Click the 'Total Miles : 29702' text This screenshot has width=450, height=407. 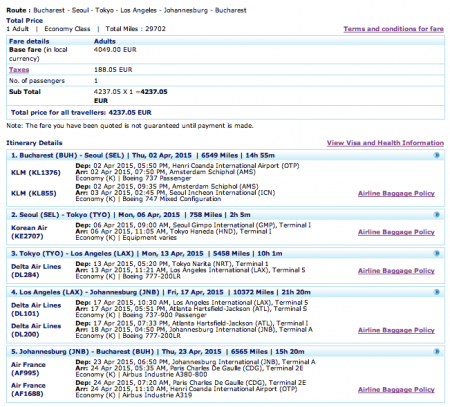tap(135, 29)
